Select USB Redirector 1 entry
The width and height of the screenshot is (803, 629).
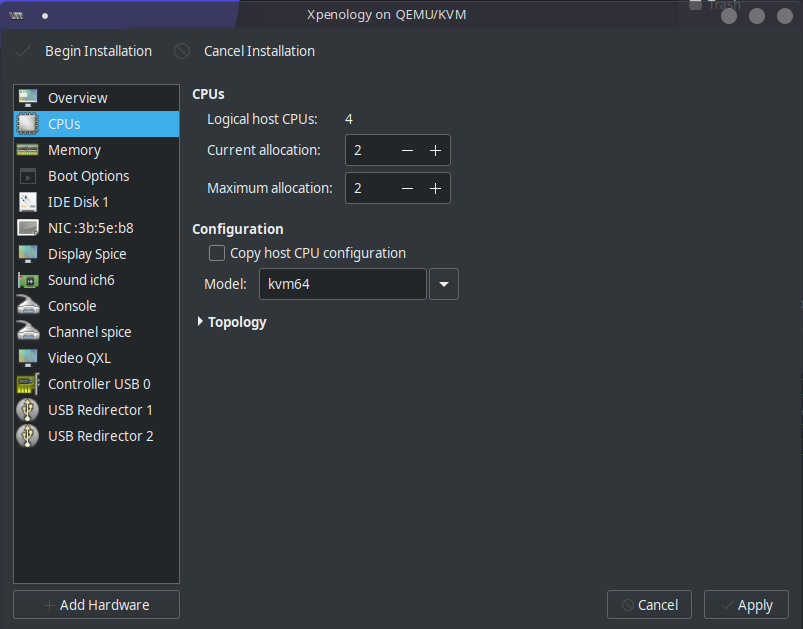[96, 410]
